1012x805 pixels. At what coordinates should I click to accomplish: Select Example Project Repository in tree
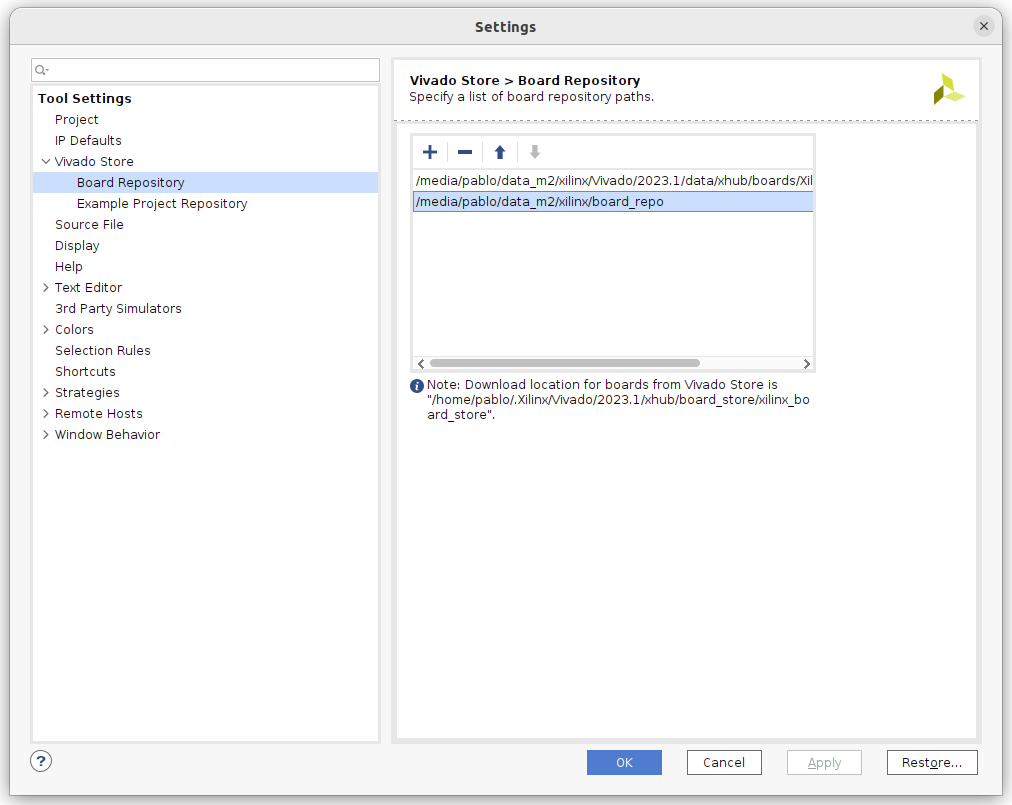pyautogui.click(x=162, y=204)
